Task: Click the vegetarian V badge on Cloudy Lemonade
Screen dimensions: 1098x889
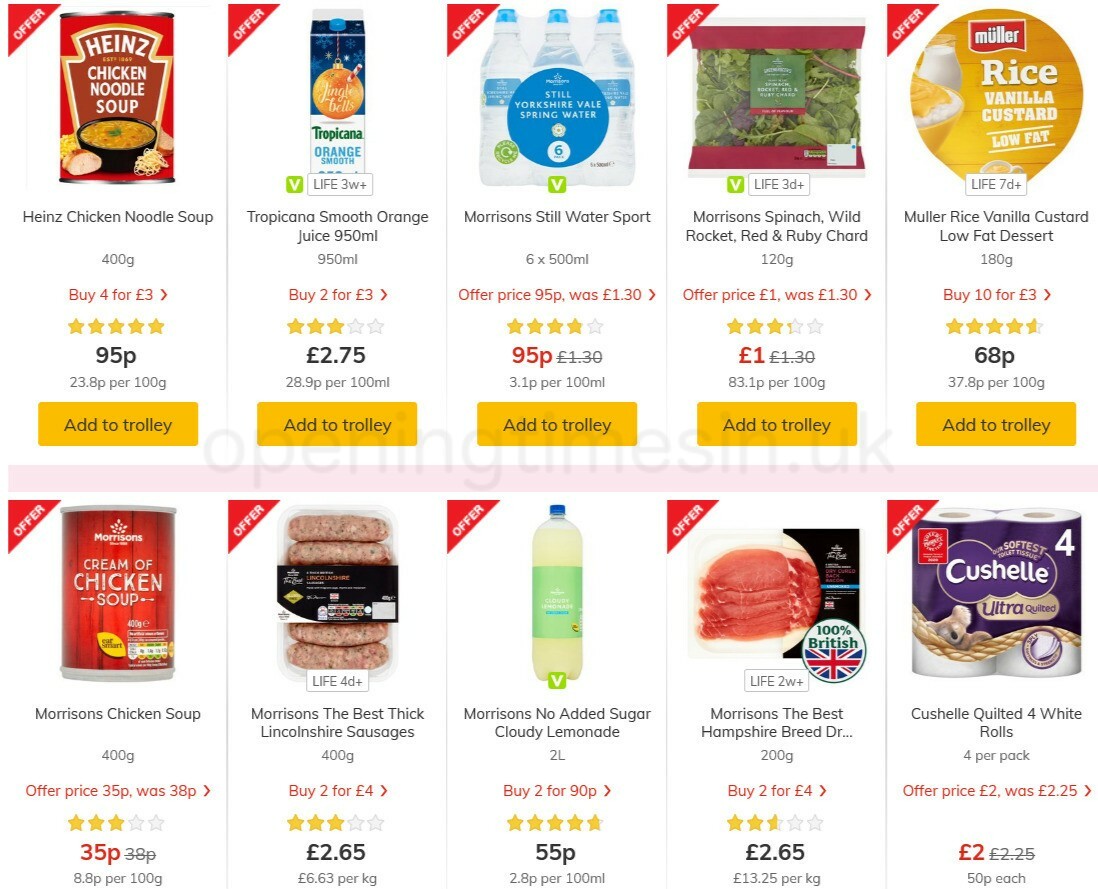Action: pos(557,680)
